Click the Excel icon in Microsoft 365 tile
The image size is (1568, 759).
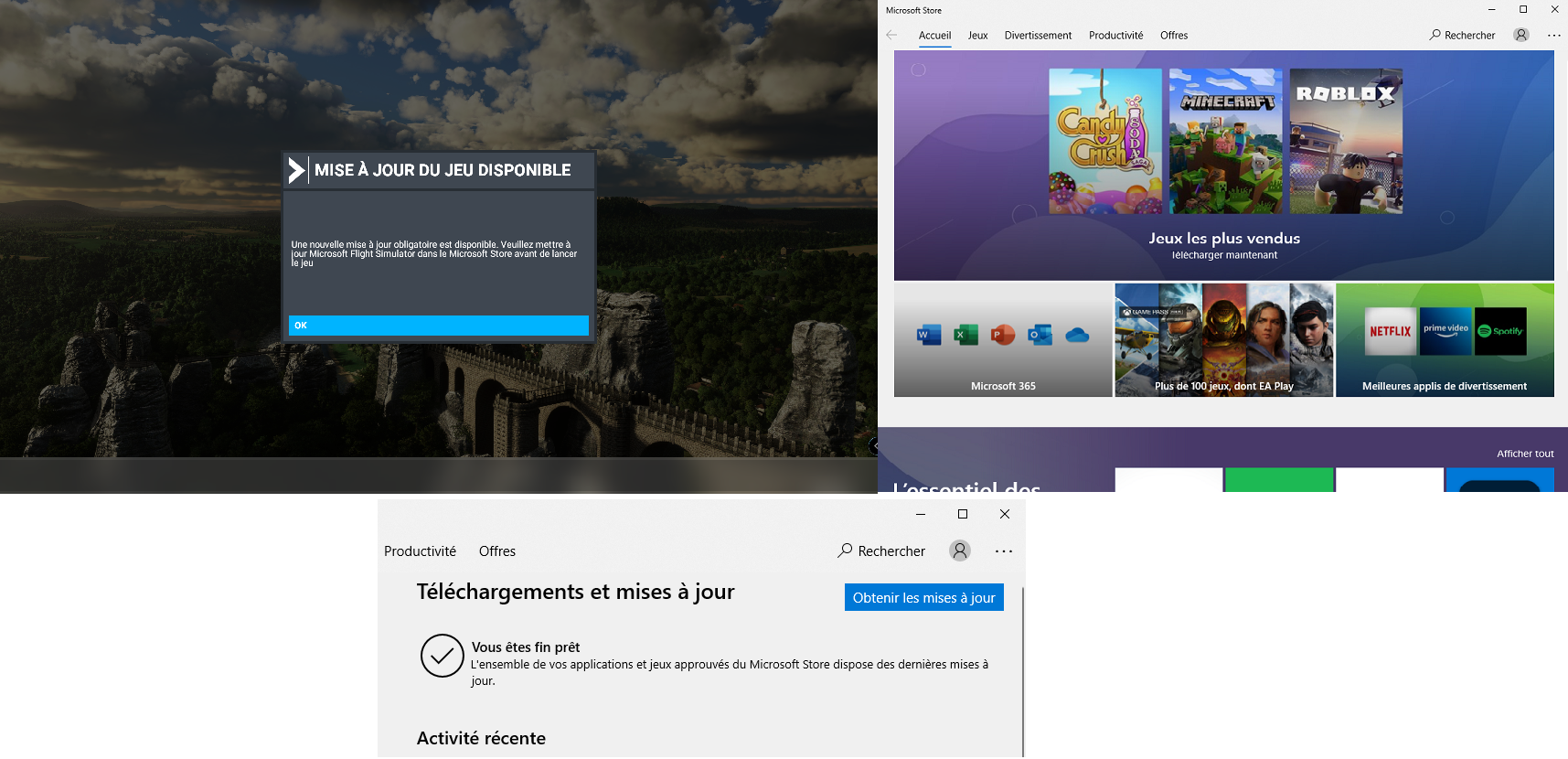[965, 336]
